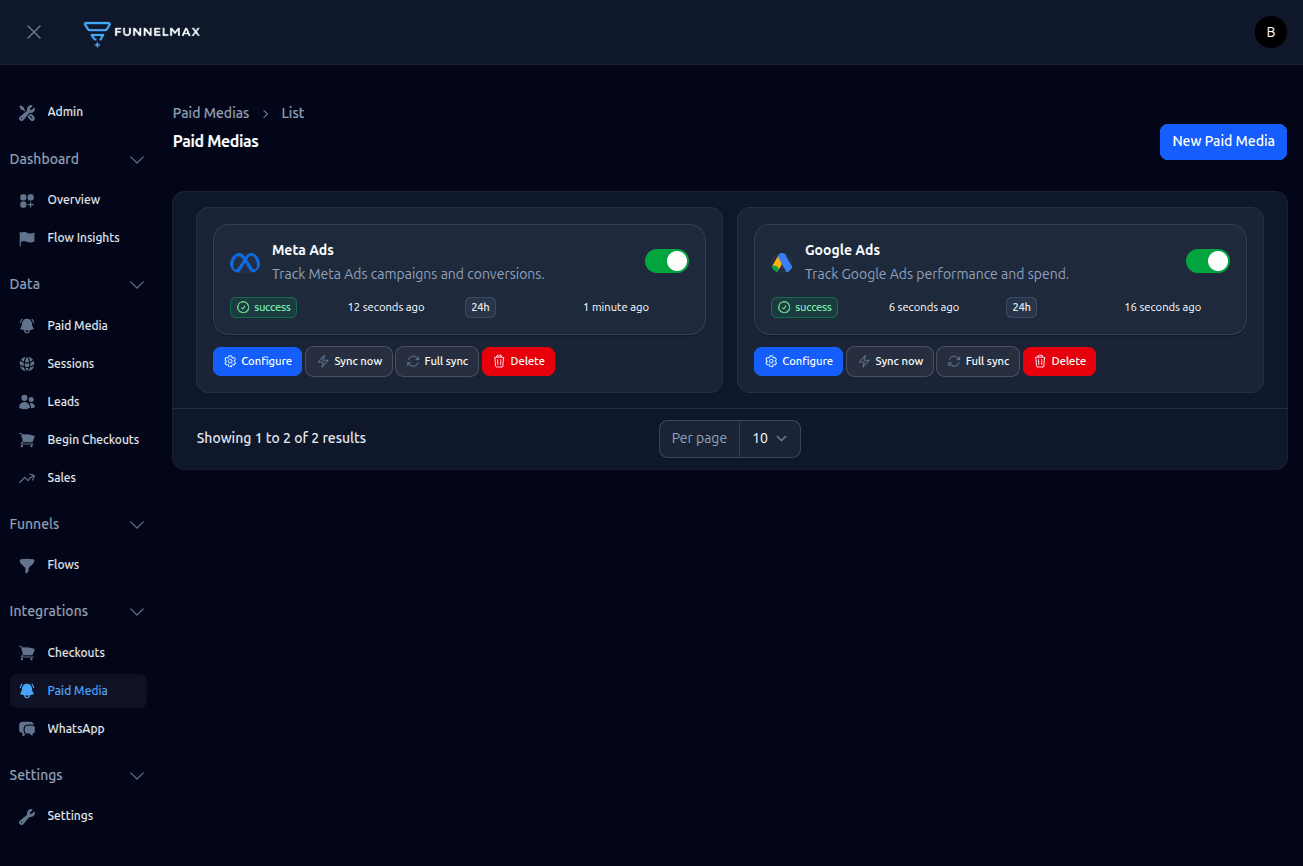Select the Flow Insights flag icon
The height and width of the screenshot is (866, 1303).
26,237
